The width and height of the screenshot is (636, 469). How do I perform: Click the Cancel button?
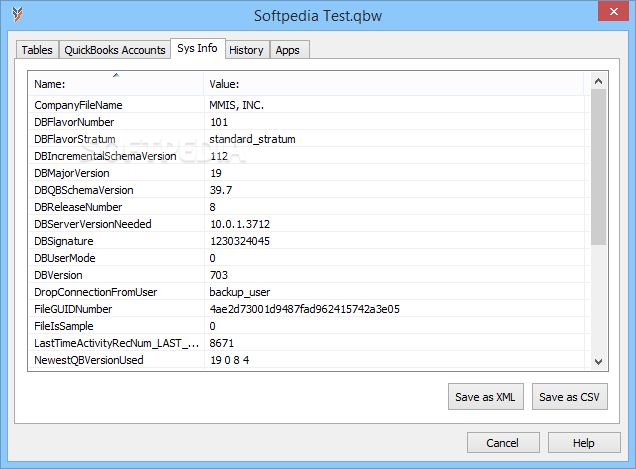coord(503,443)
